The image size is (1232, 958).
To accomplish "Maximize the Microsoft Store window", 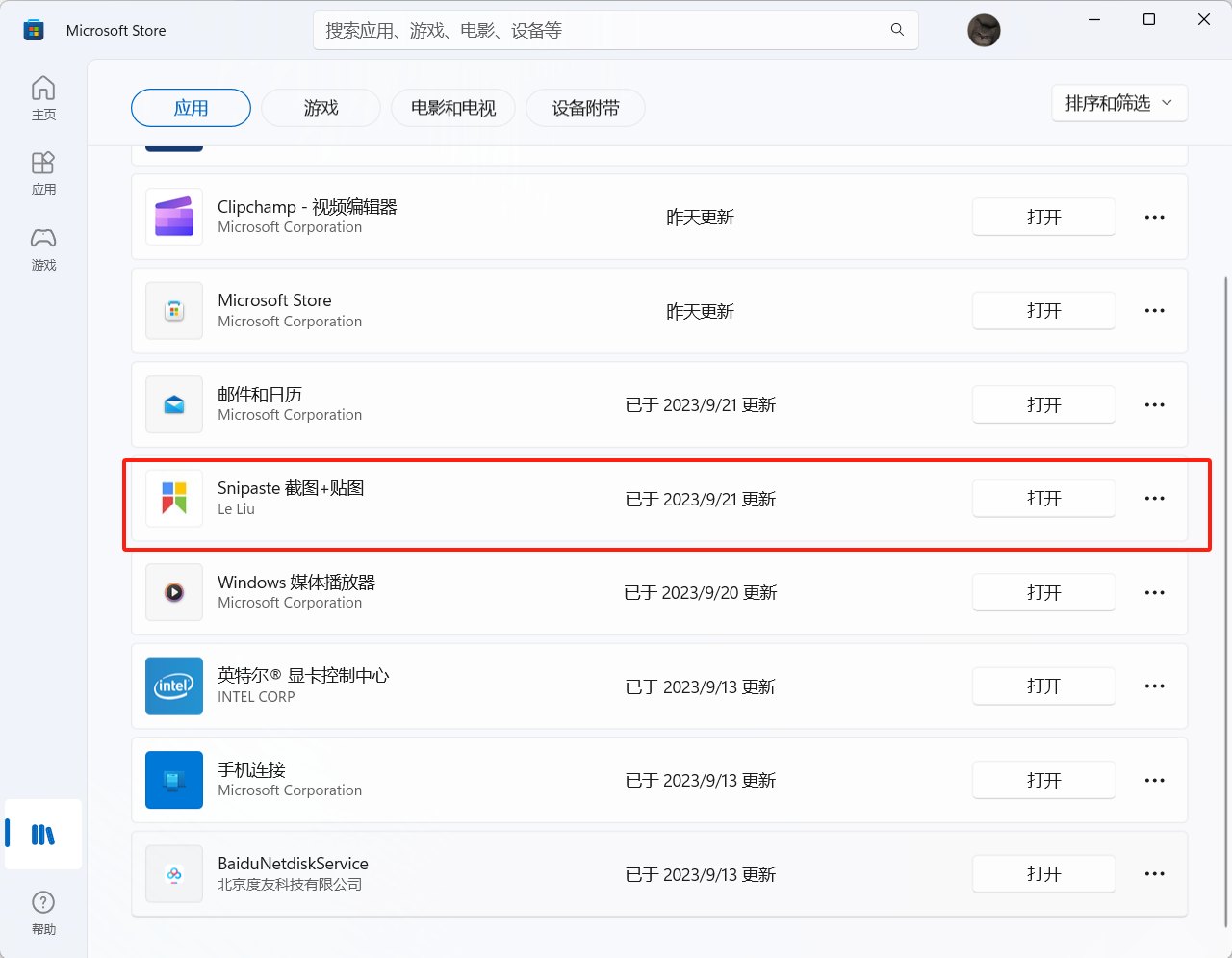I will coord(1149,19).
